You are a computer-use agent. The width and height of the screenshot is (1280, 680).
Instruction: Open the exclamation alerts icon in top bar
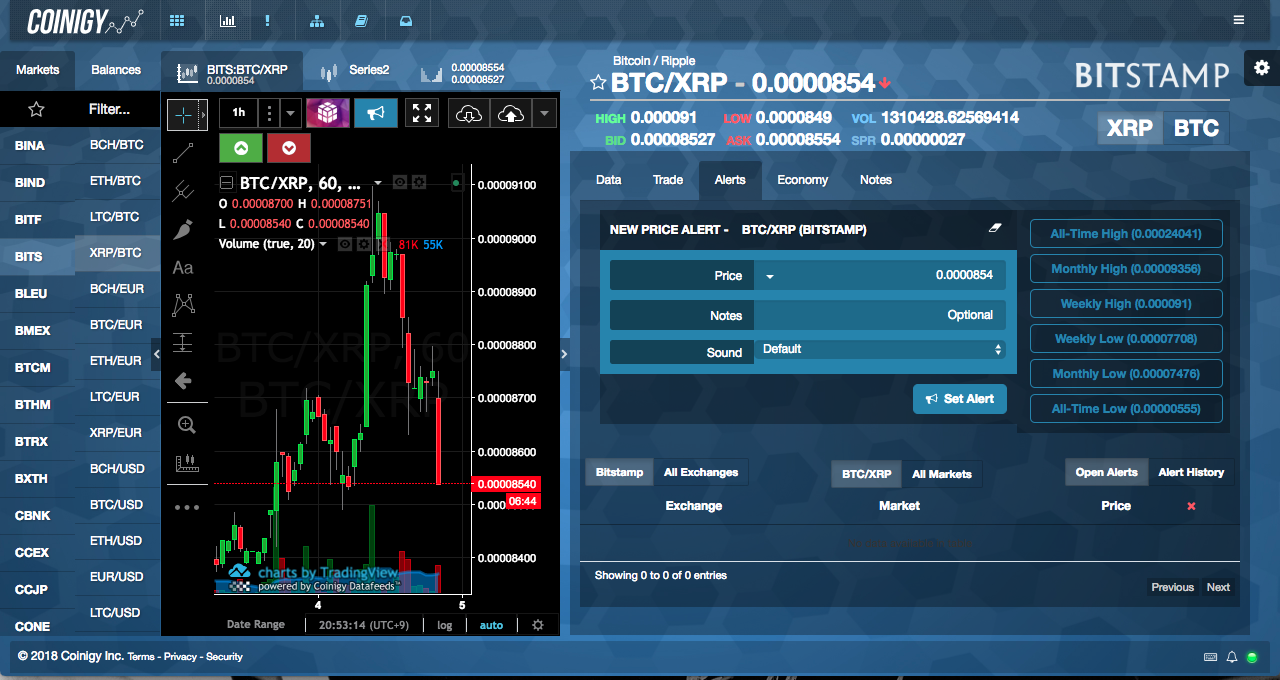tap(267, 20)
